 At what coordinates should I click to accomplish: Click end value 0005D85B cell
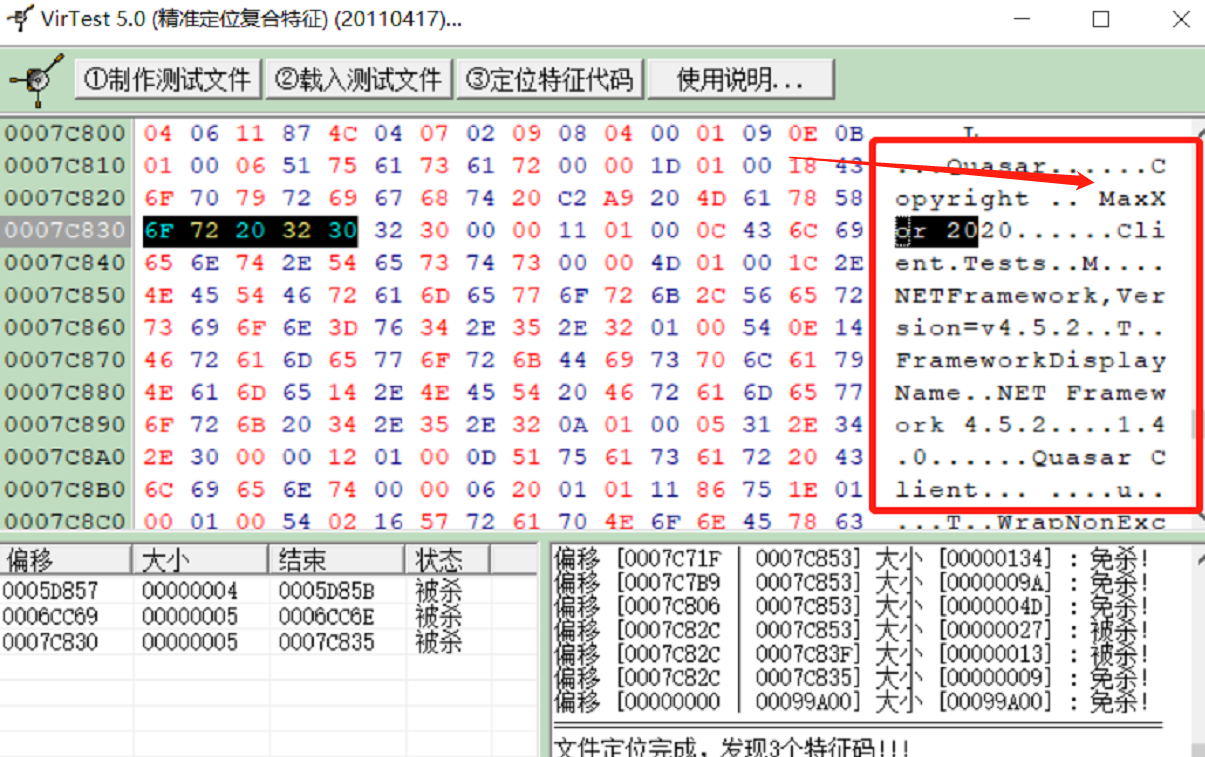click(x=325, y=590)
